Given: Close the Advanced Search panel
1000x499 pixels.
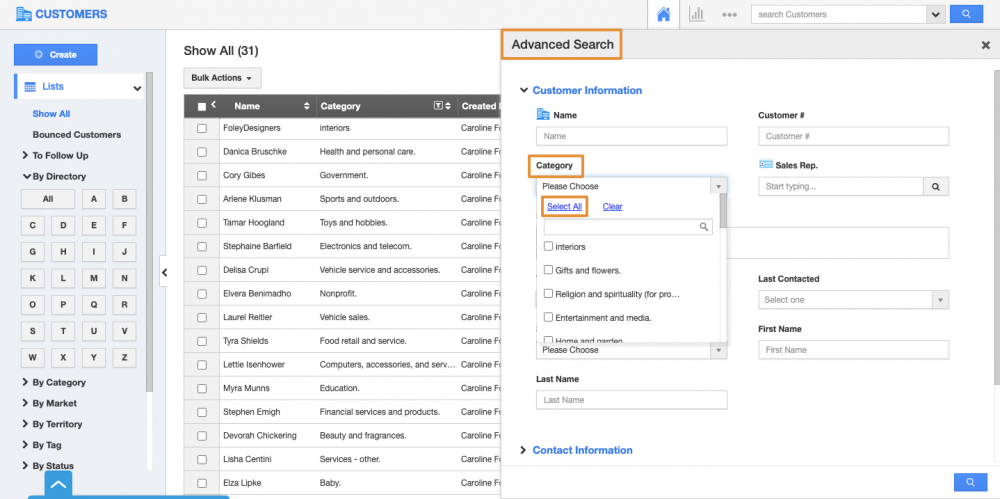Looking at the screenshot, I should (x=985, y=45).
